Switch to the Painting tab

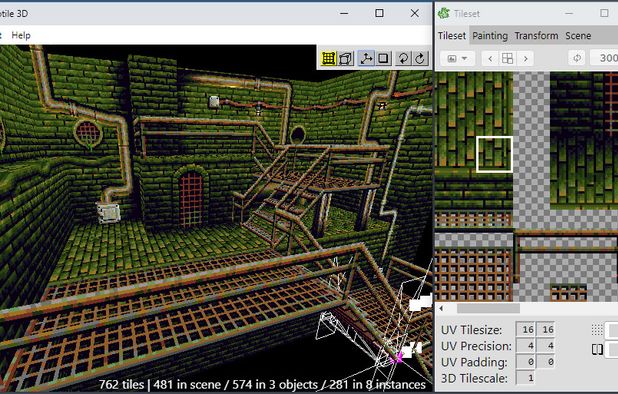490,36
